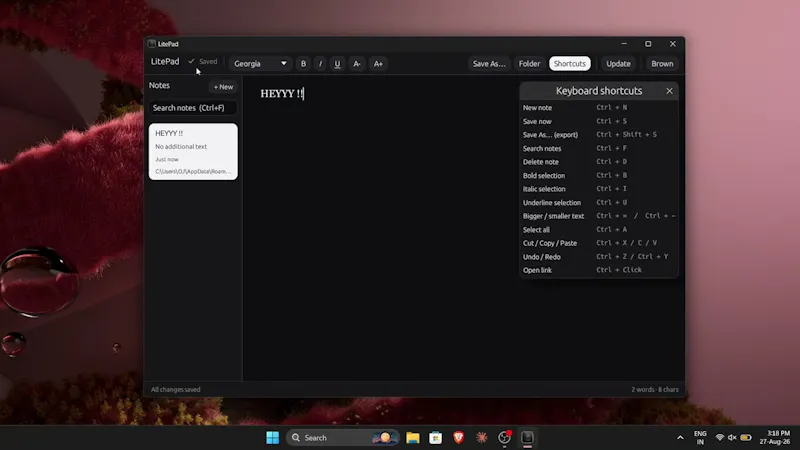Open the clock showing 3:18 PM
800x450 pixels.
pos(774,438)
